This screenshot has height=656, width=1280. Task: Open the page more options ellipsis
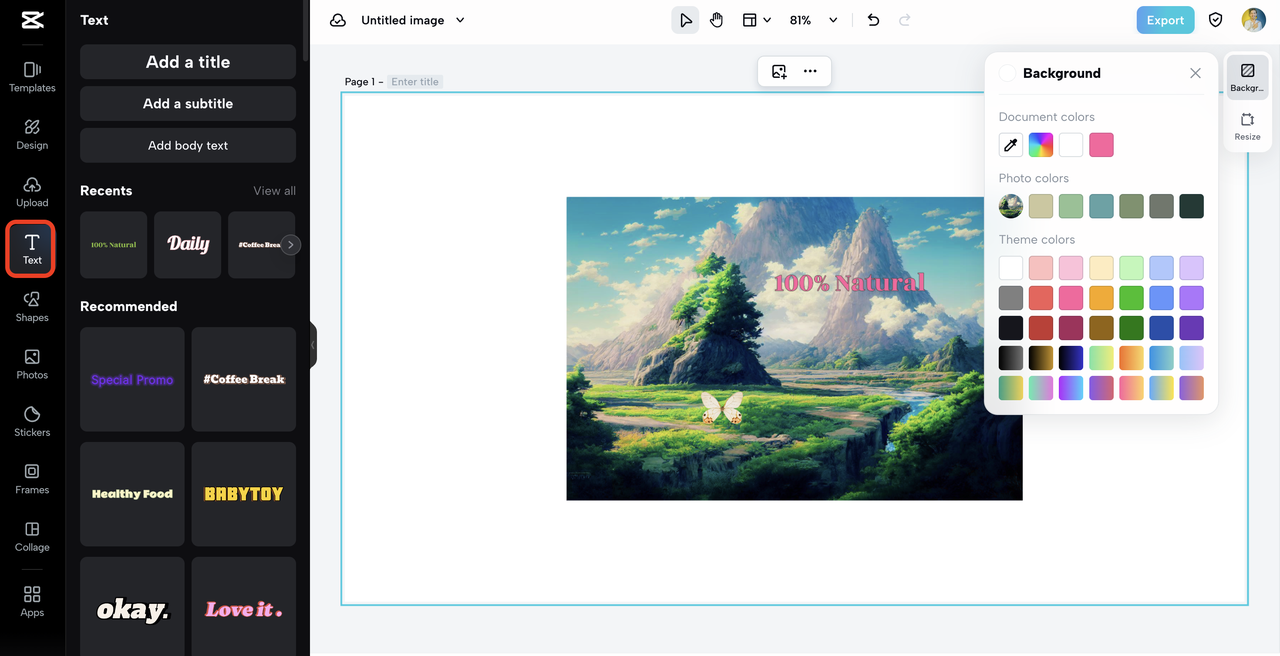pyautogui.click(x=810, y=71)
